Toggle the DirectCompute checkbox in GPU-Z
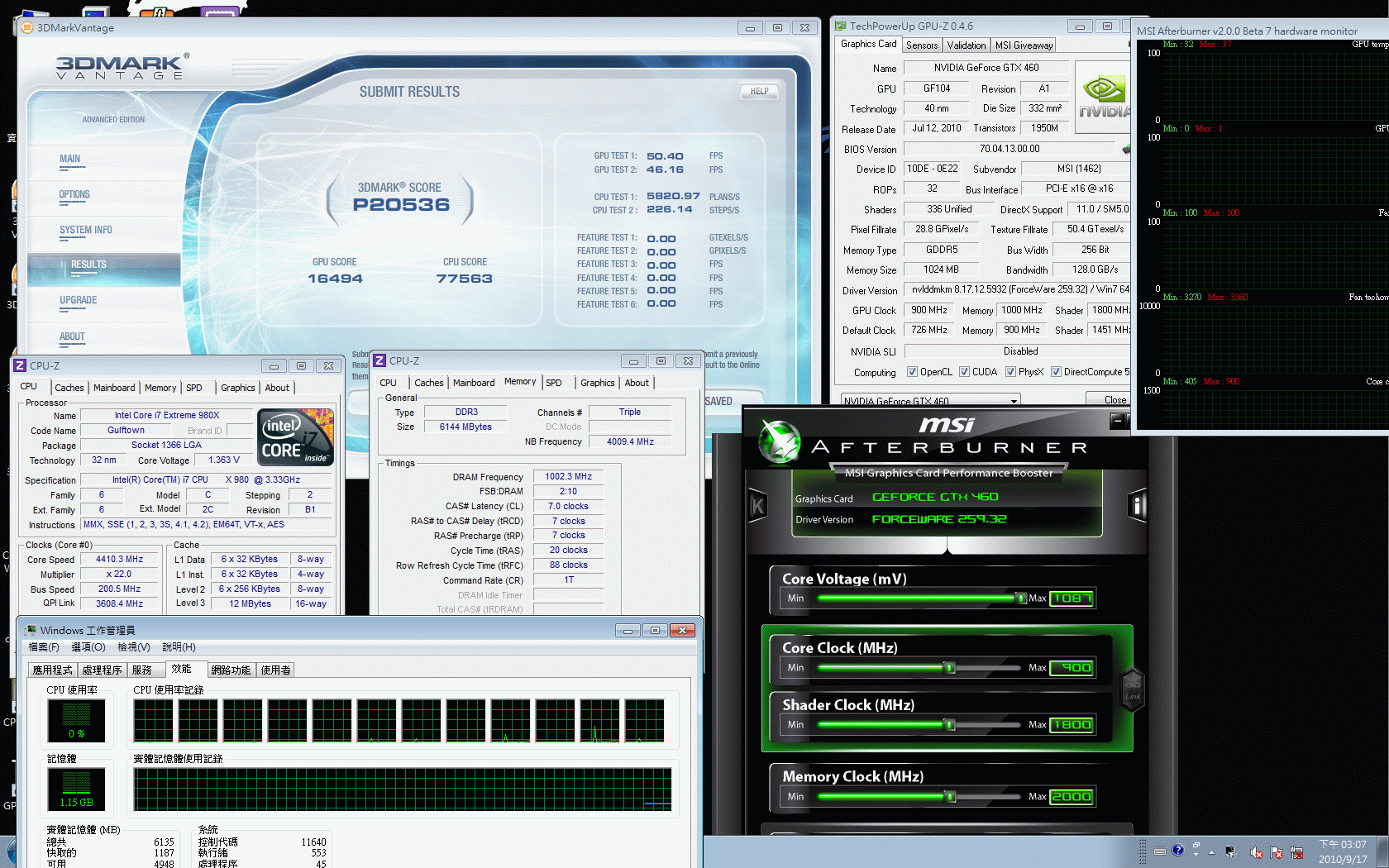 pos(1056,372)
